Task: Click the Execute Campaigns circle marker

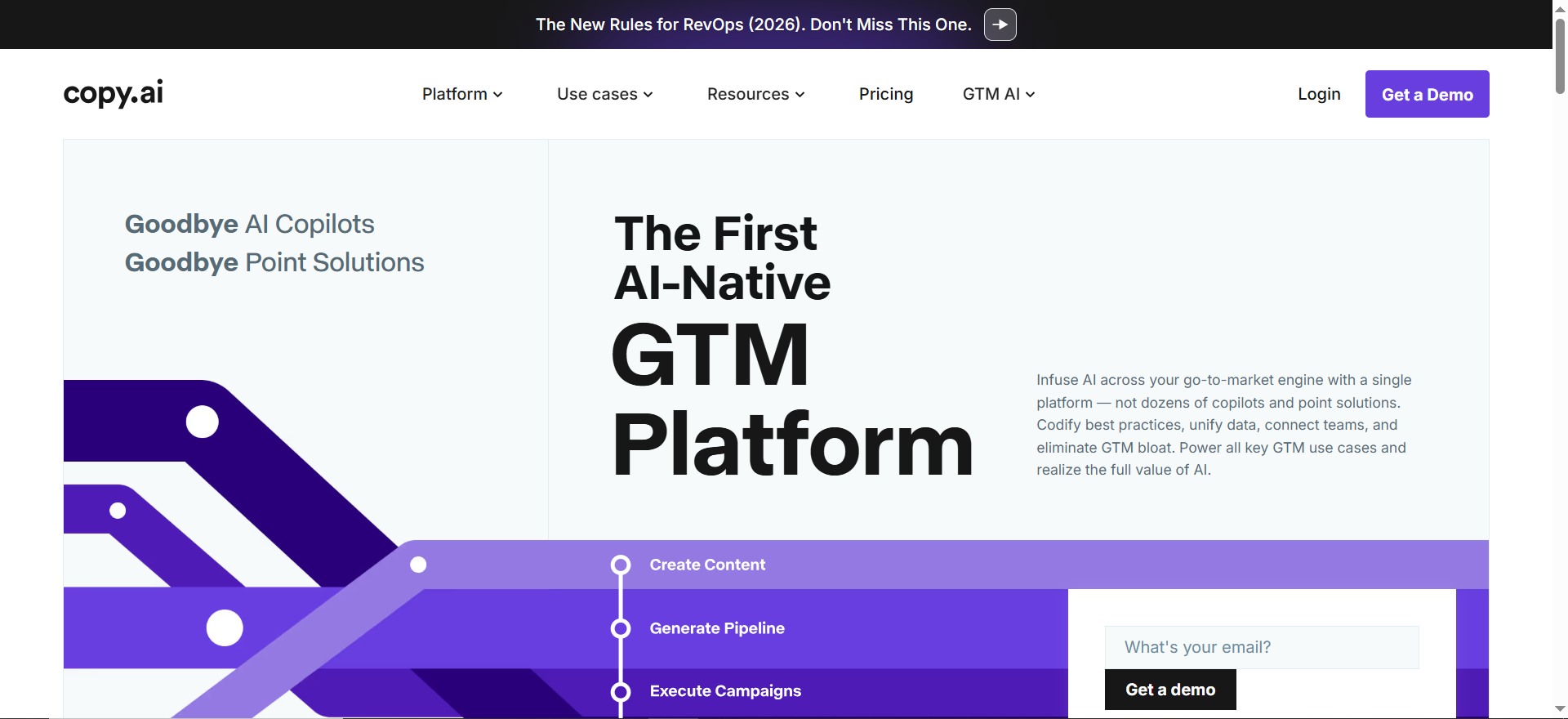Action: coord(621,692)
